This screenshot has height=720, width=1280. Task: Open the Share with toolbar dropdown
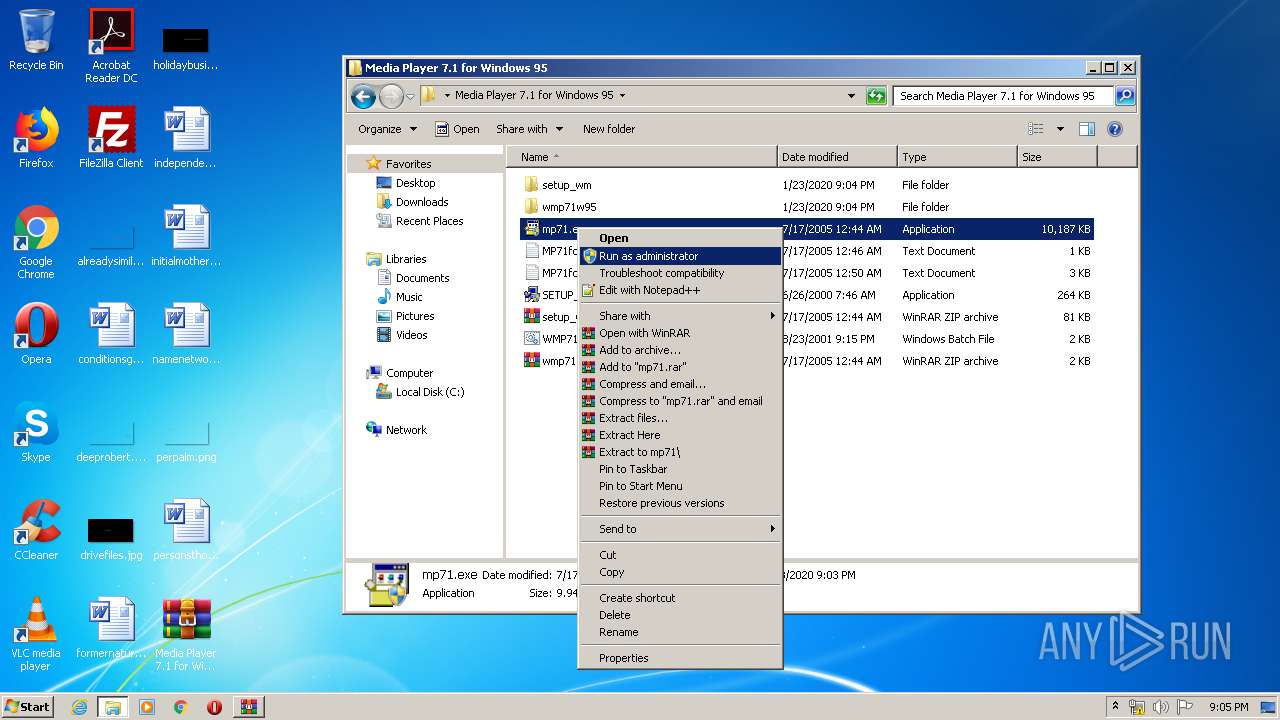529,129
